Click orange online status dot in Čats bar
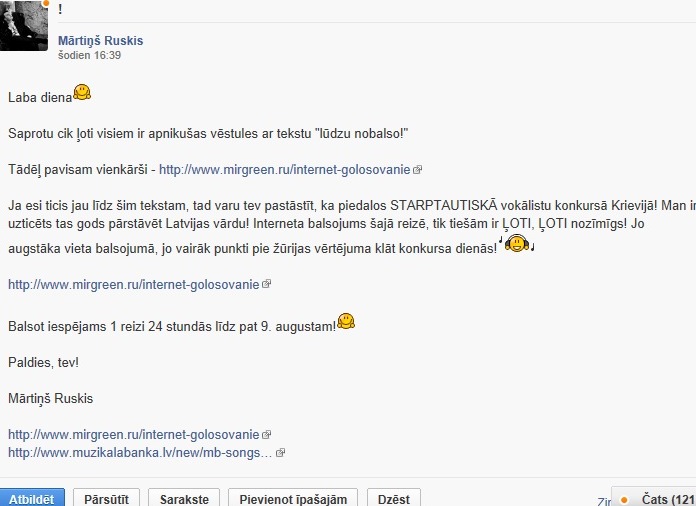 point(624,500)
